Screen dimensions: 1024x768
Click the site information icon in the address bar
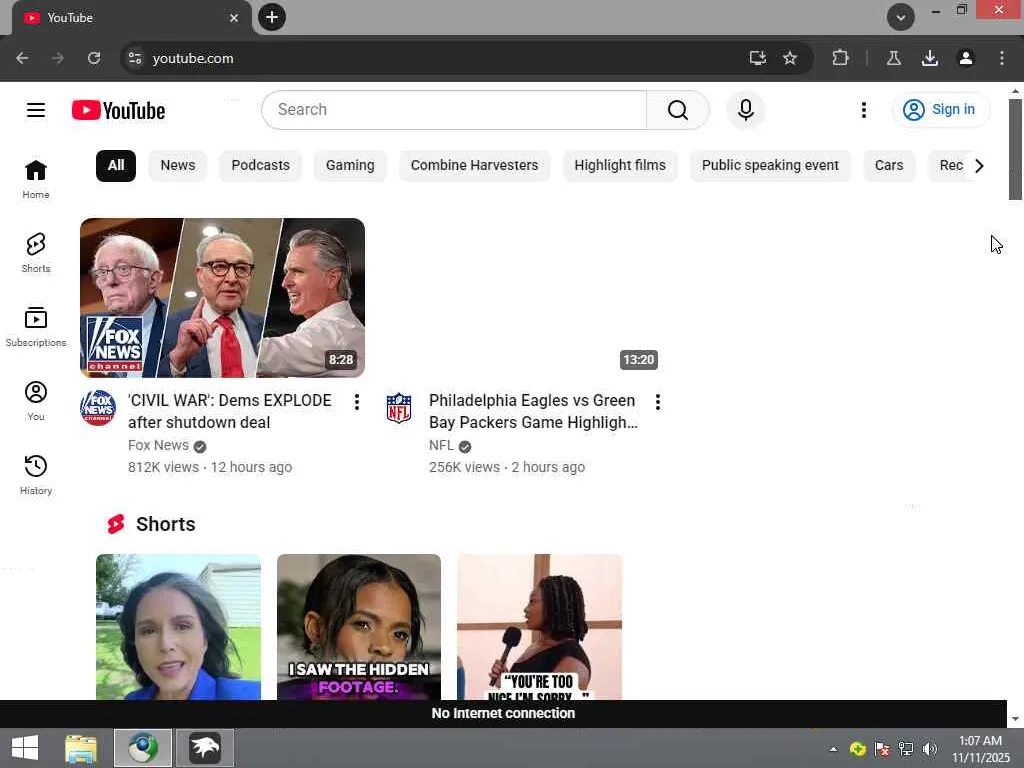click(x=135, y=58)
